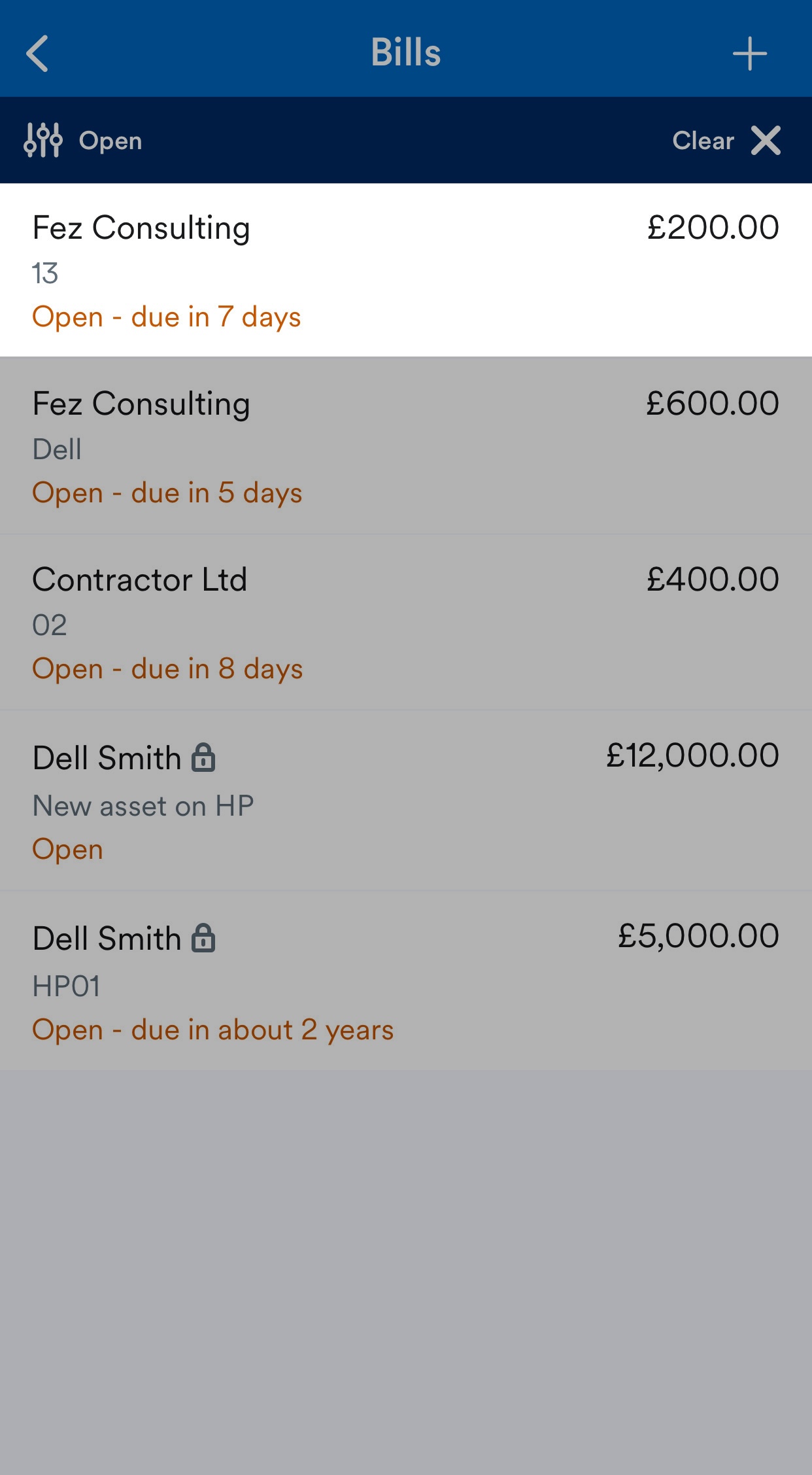Viewport: 812px width, 1475px height.
Task: Open Dell Smith New asset on HP bill
Action: [406, 801]
